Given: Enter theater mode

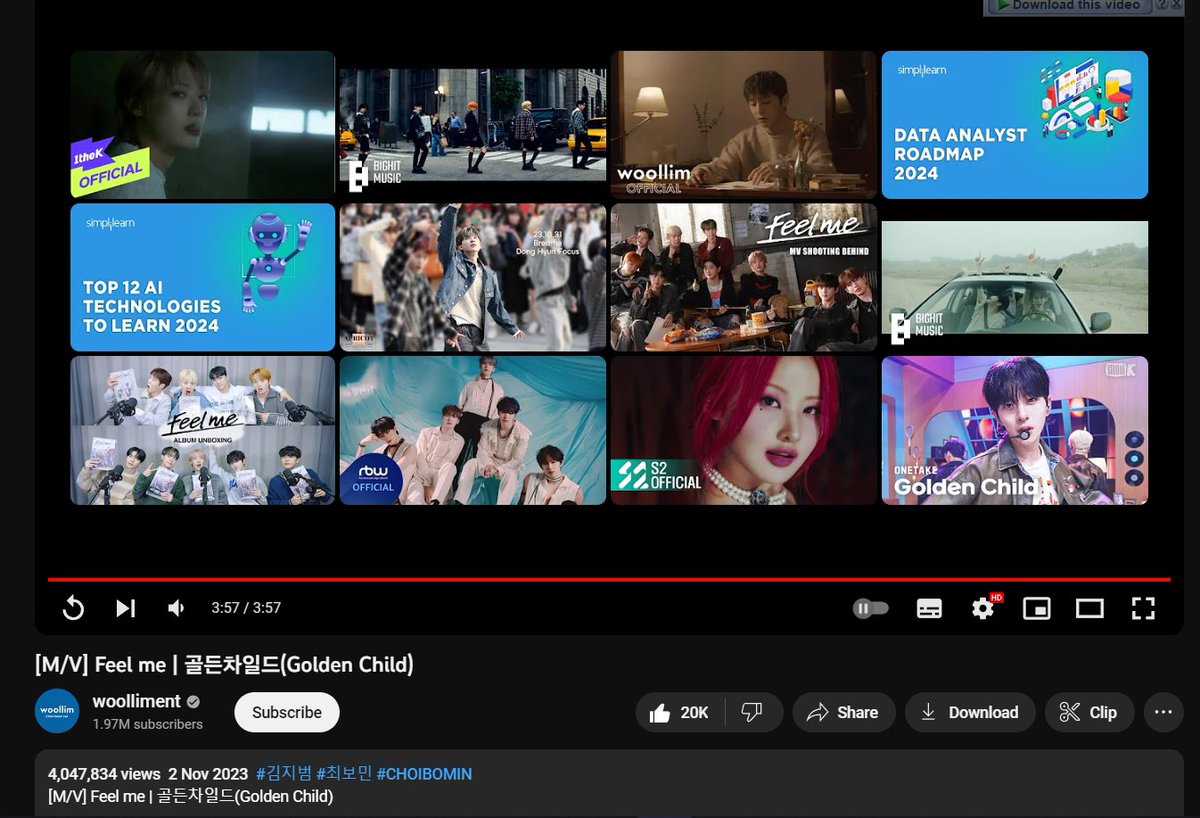Looking at the screenshot, I should [1089, 608].
